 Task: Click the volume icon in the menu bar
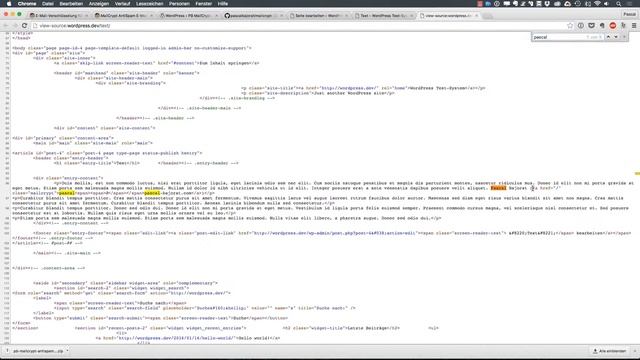point(607,4)
